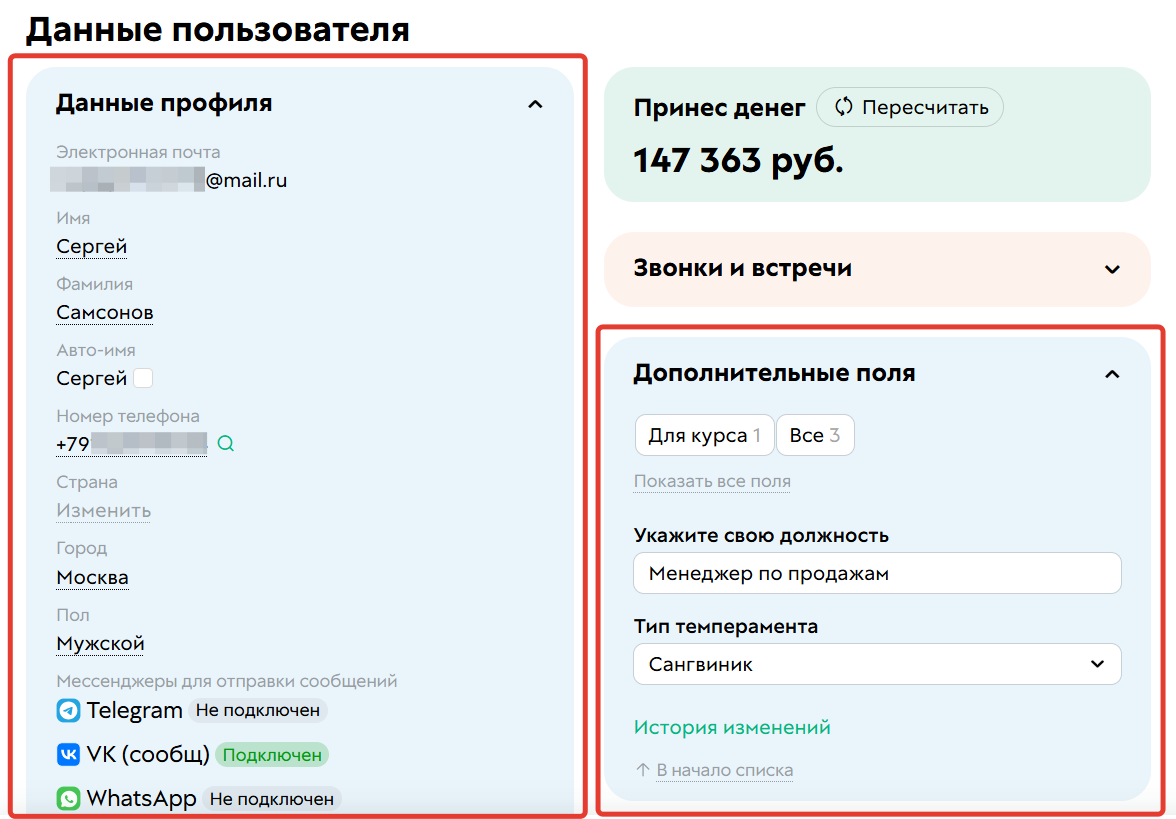Click the WhatsApp messenger icon
This screenshot has height=819, width=1176.
click(x=67, y=798)
